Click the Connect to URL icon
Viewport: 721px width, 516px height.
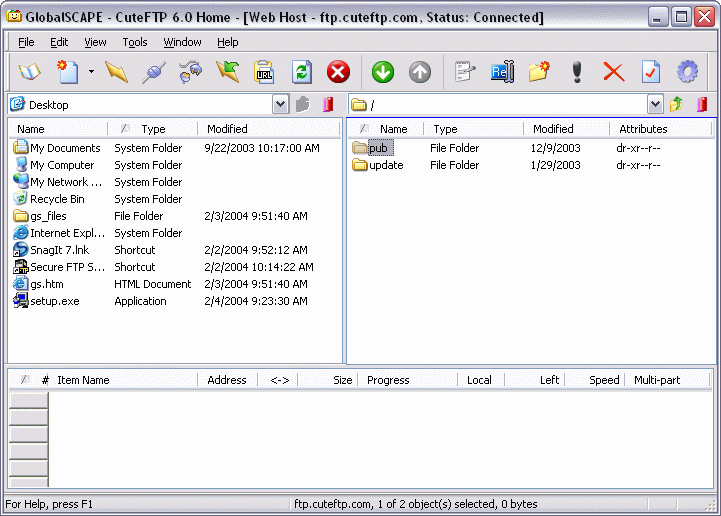point(264,72)
